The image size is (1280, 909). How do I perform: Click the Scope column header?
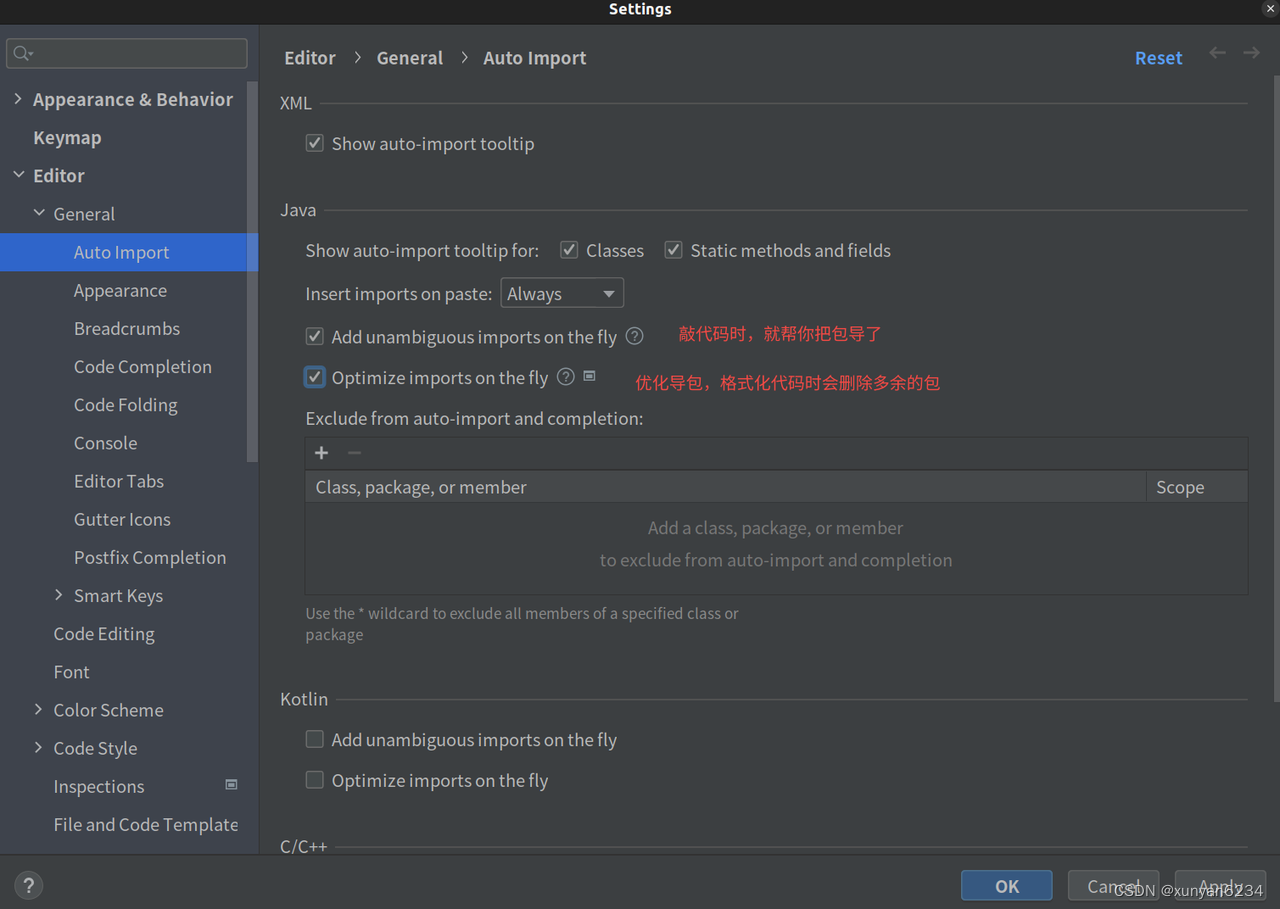(x=1197, y=487)
